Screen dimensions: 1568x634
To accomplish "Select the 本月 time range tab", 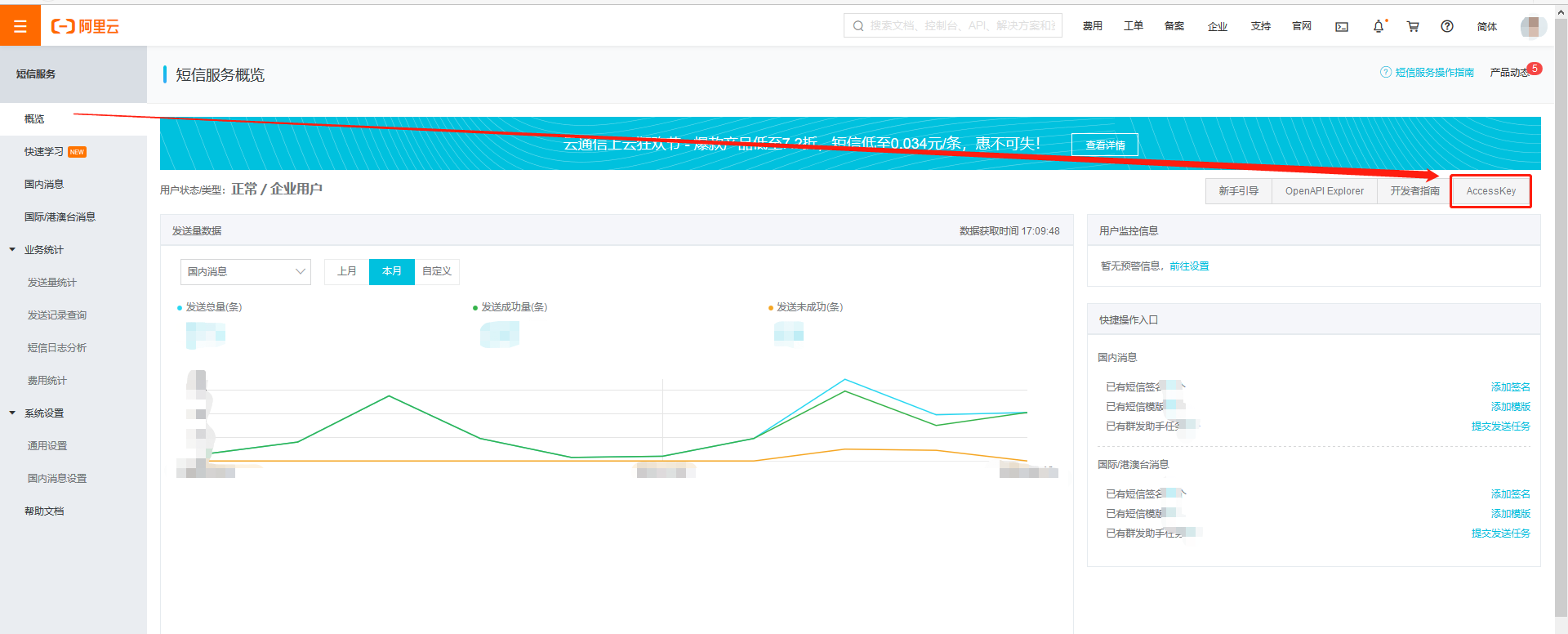I will [392, 271].
